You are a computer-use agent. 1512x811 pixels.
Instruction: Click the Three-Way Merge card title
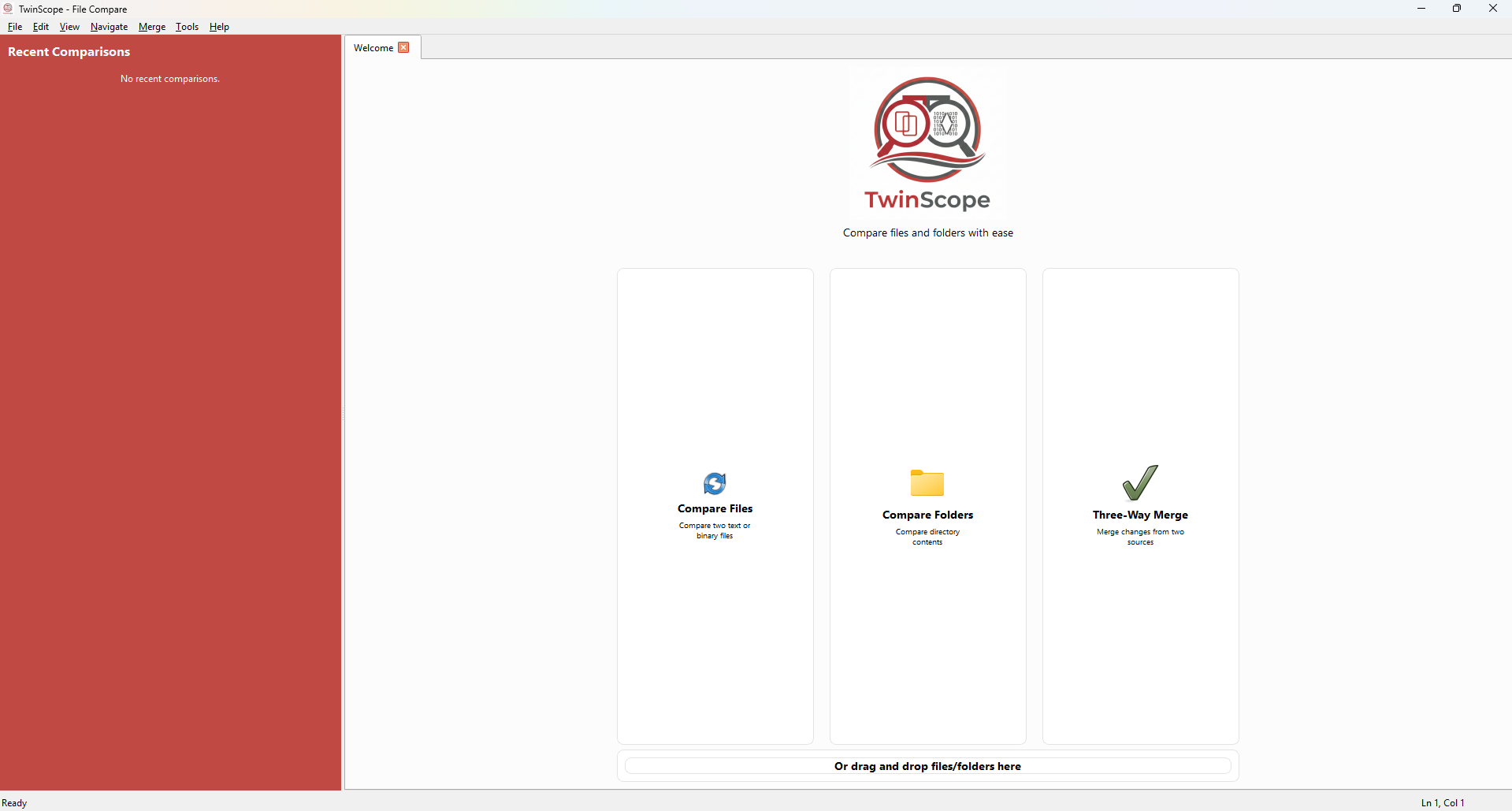pos(1140,515)
